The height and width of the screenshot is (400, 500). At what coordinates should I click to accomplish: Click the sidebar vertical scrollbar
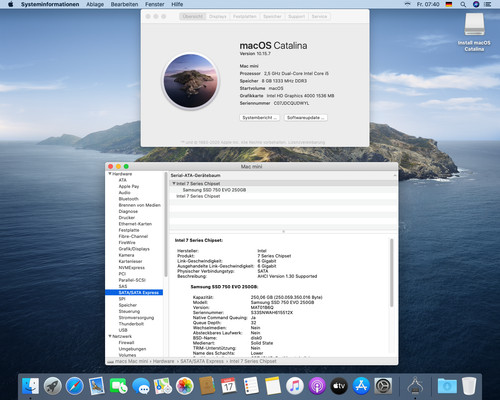tap(165, 224)
